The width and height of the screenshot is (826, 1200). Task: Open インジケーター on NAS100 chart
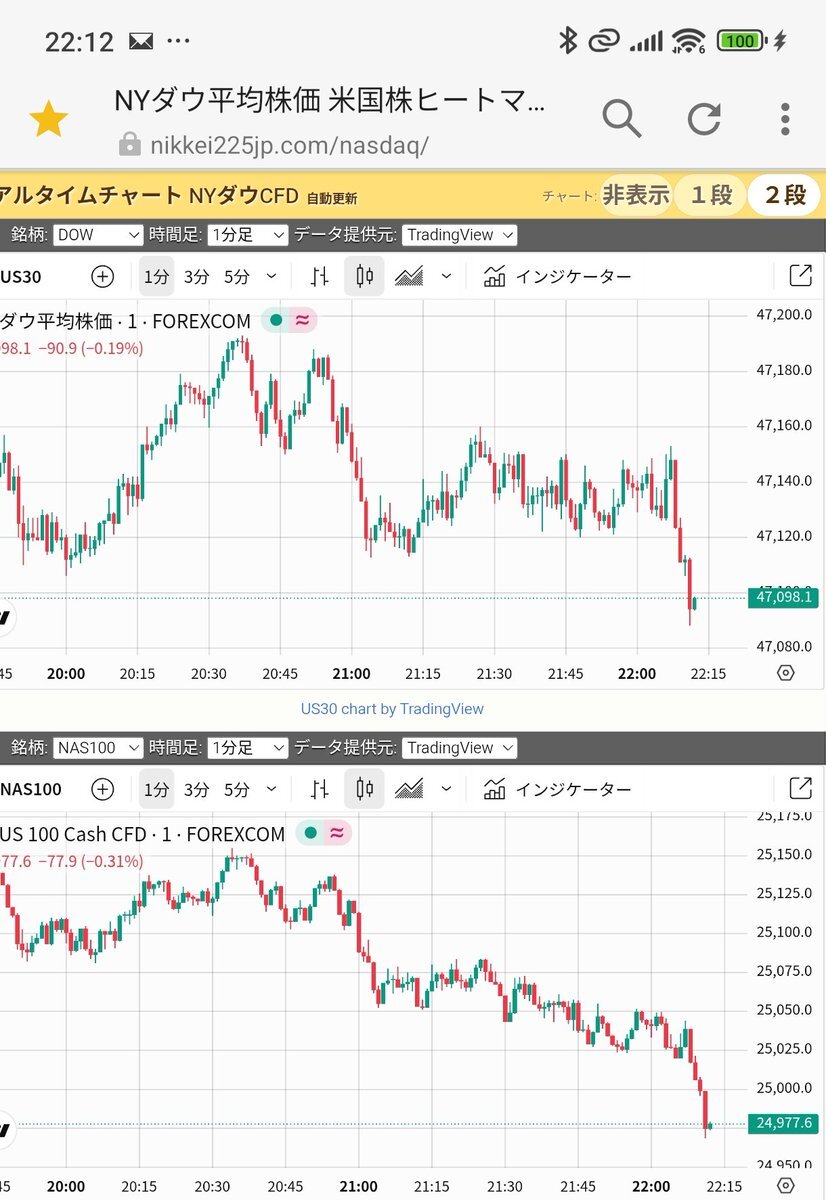(557, 789)
